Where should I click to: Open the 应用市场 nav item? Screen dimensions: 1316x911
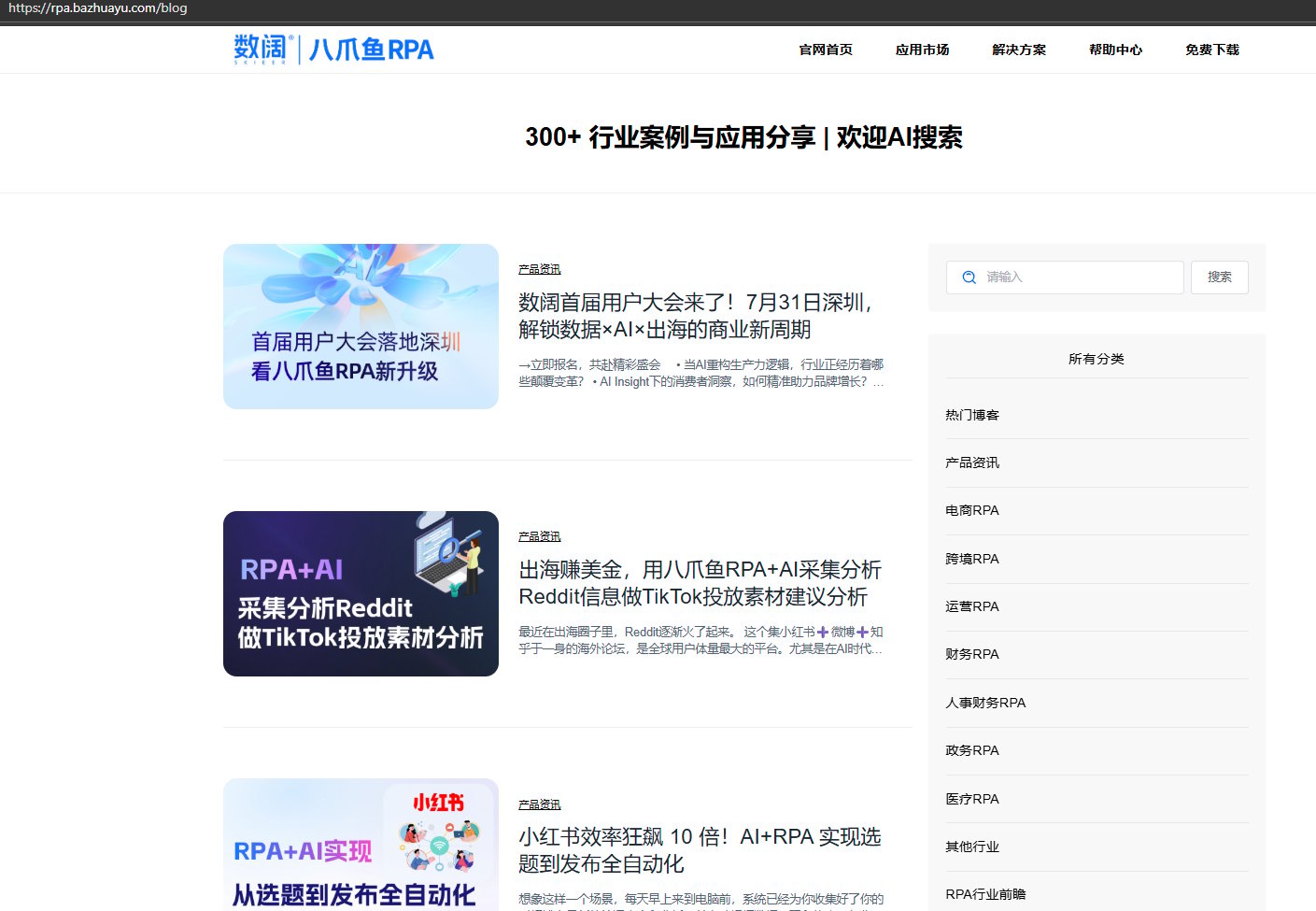click(x=922, y=50)
